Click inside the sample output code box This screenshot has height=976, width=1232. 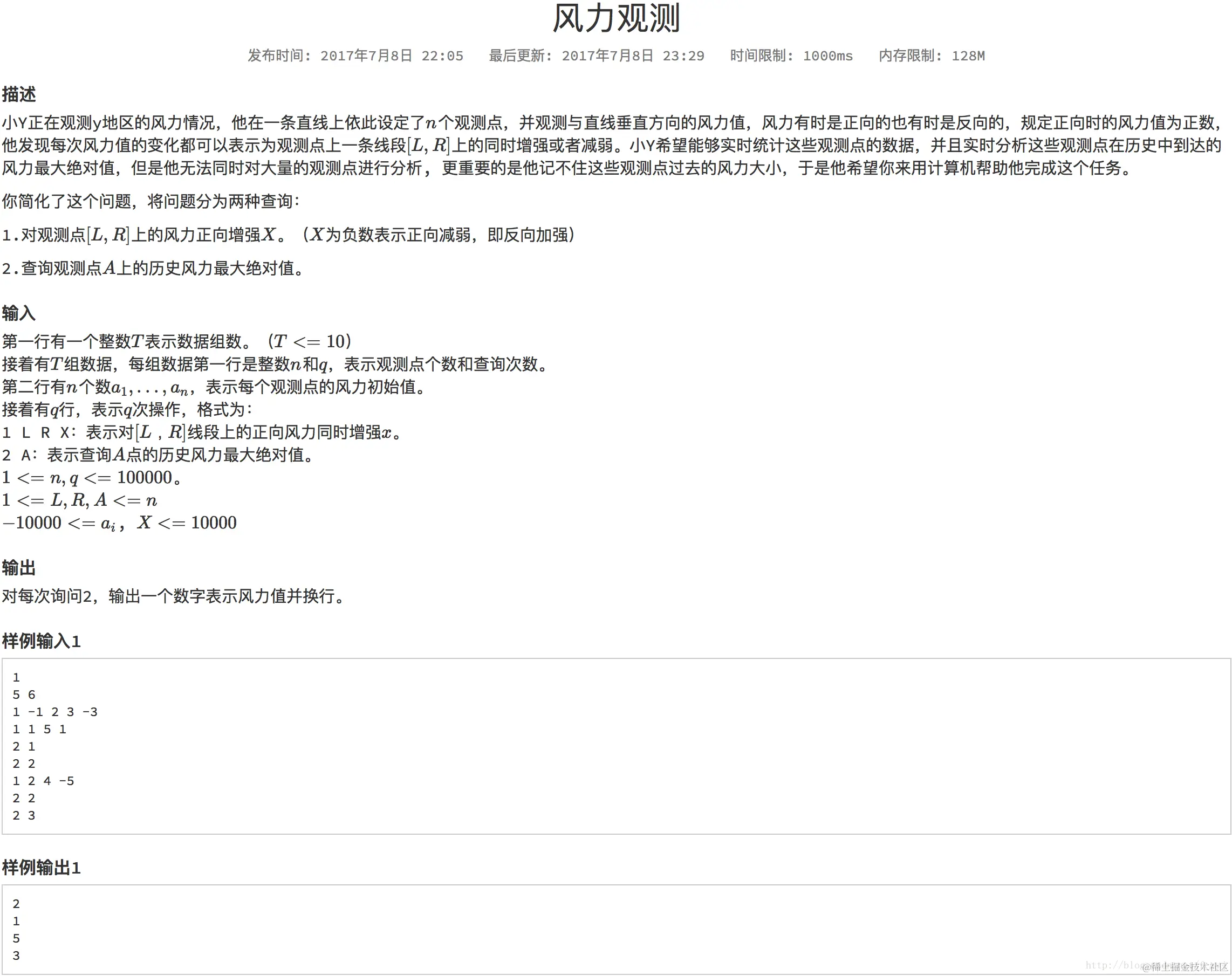[x=615, y=929]
